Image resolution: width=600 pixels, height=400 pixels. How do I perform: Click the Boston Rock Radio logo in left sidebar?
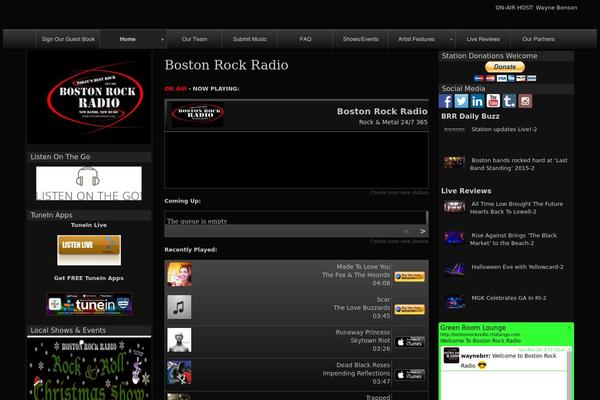point(89,98)
